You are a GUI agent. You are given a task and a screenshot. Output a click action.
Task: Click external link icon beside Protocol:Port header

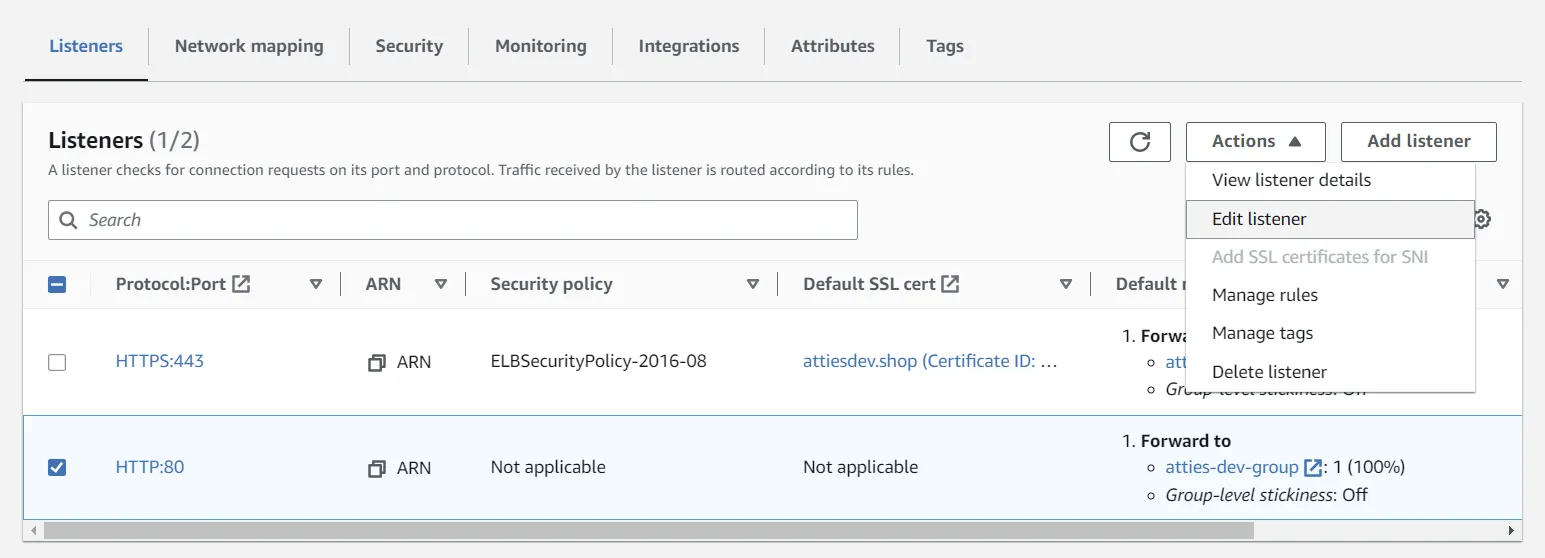241,284
